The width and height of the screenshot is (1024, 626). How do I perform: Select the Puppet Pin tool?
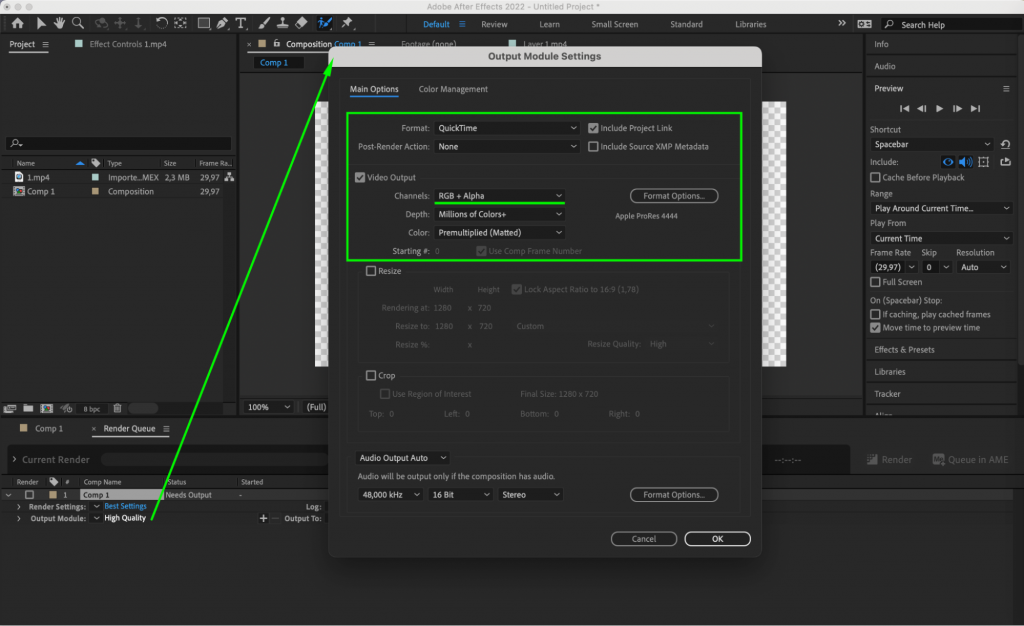345,21
